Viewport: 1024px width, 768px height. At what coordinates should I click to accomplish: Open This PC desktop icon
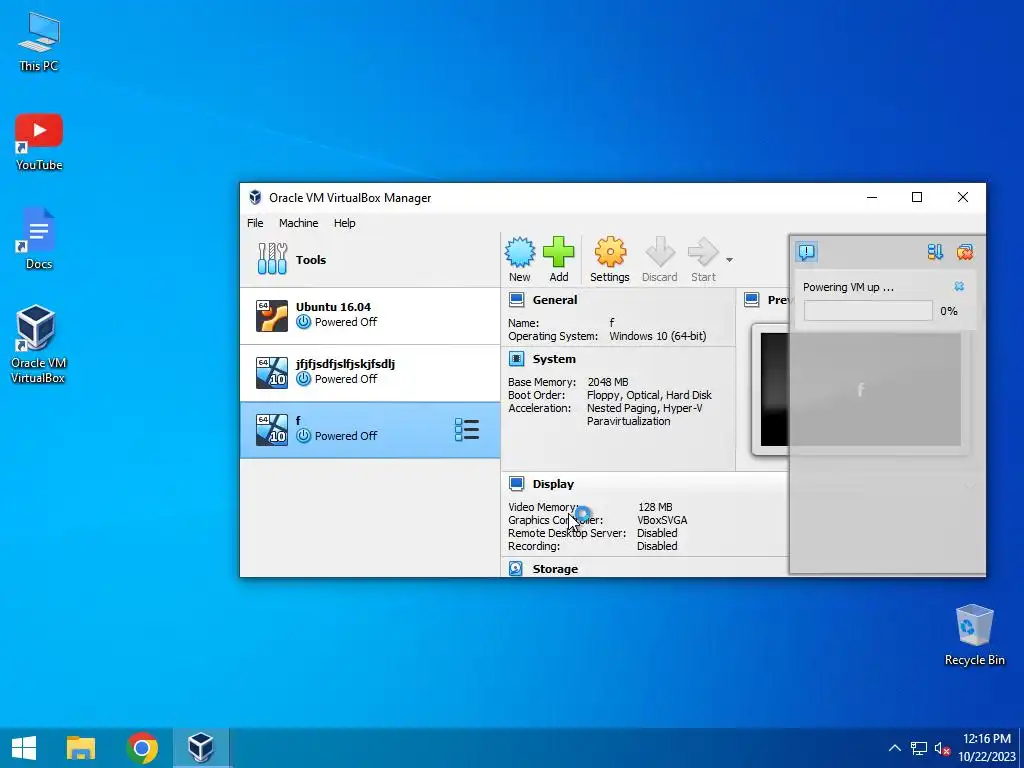click(x=39, y=42)
